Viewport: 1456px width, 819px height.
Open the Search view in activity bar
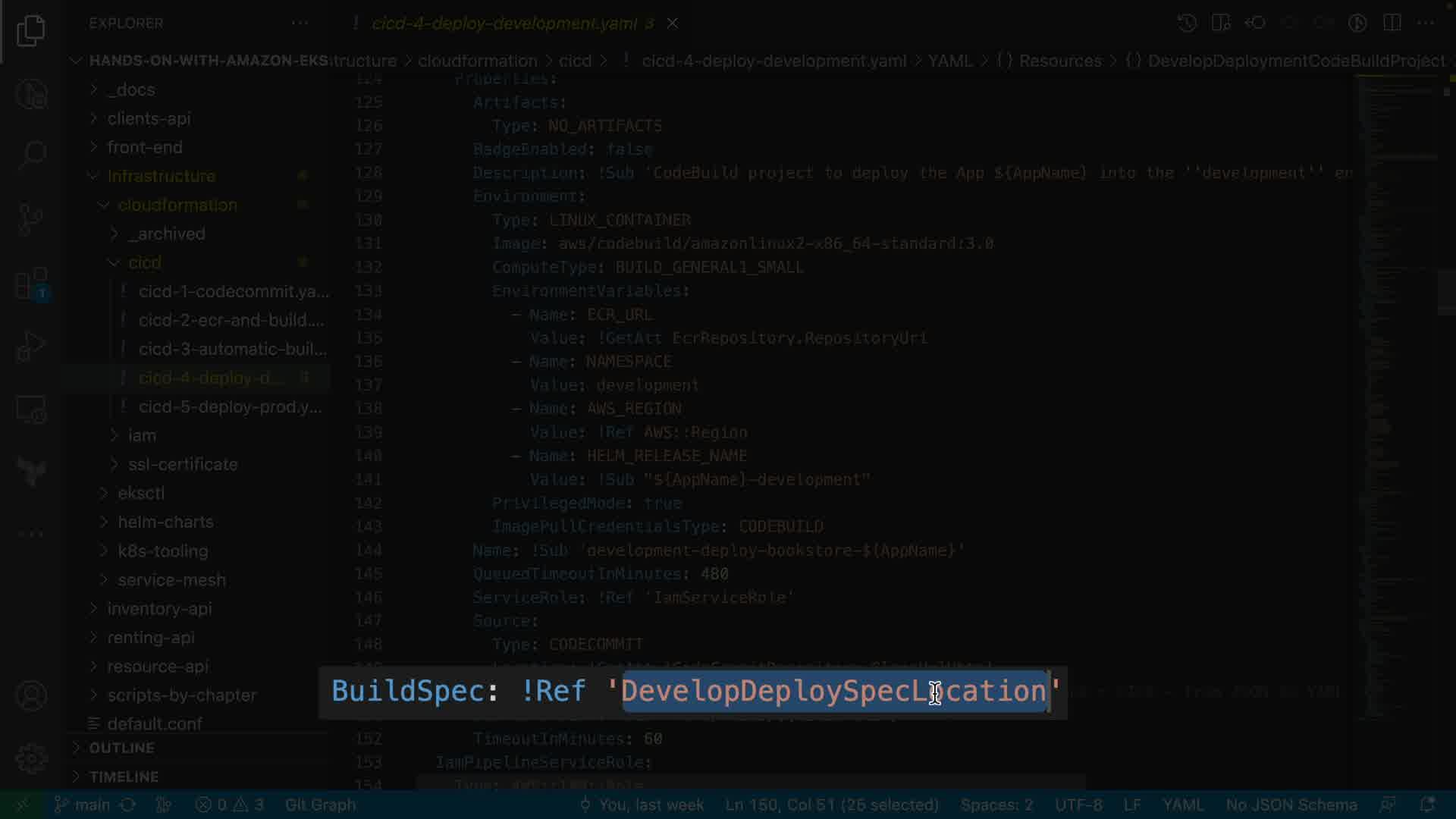pyautogui.click(x=31, y=155)
